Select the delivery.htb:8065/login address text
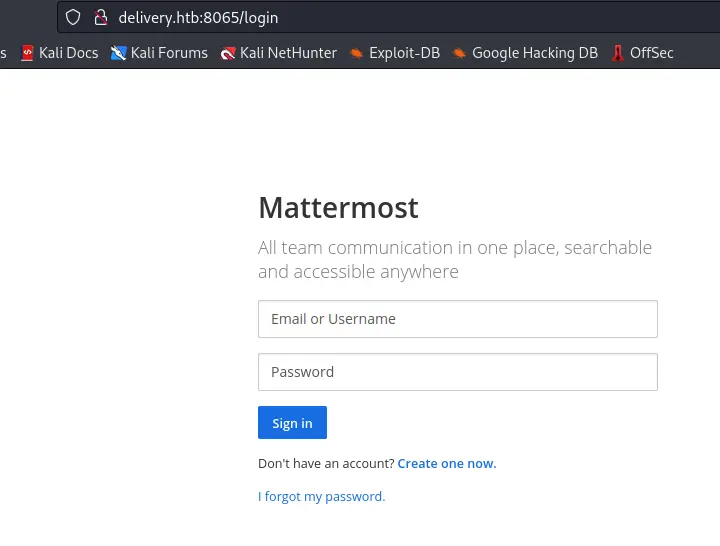Image resolution: width=720 pixels, height=546 pixels. pyautogui.click(x=198, y=17)
